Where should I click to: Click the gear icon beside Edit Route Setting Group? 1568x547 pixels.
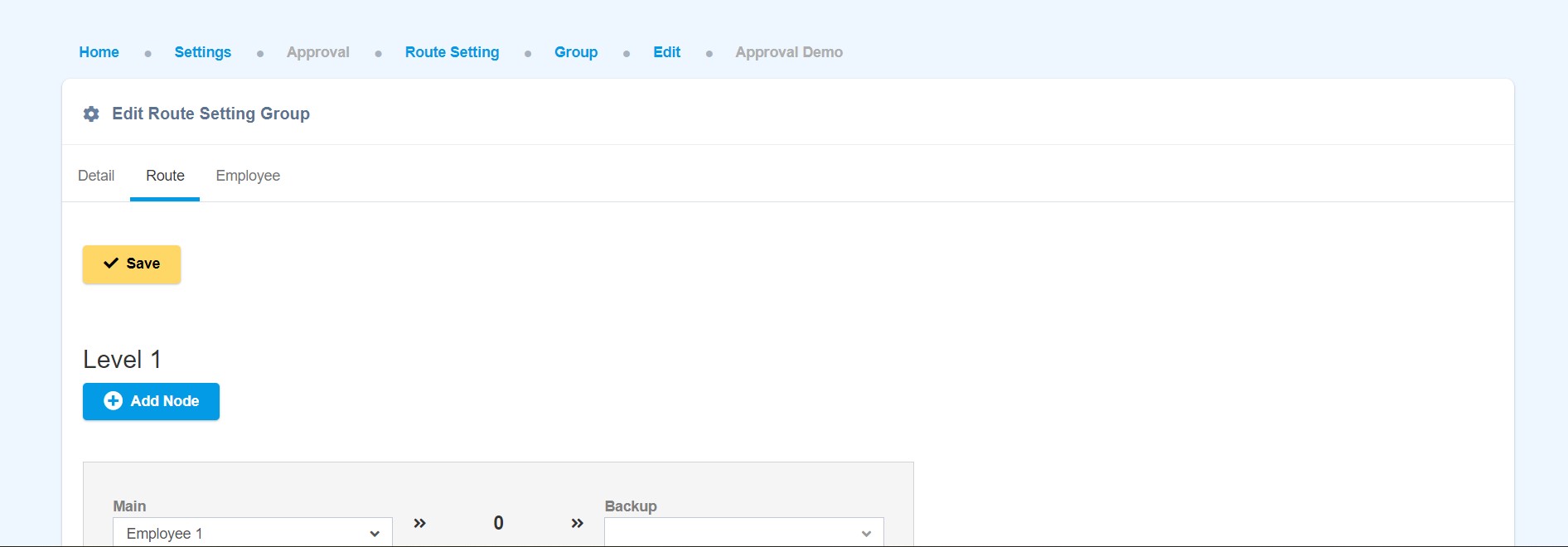click(x=91, y=114)
